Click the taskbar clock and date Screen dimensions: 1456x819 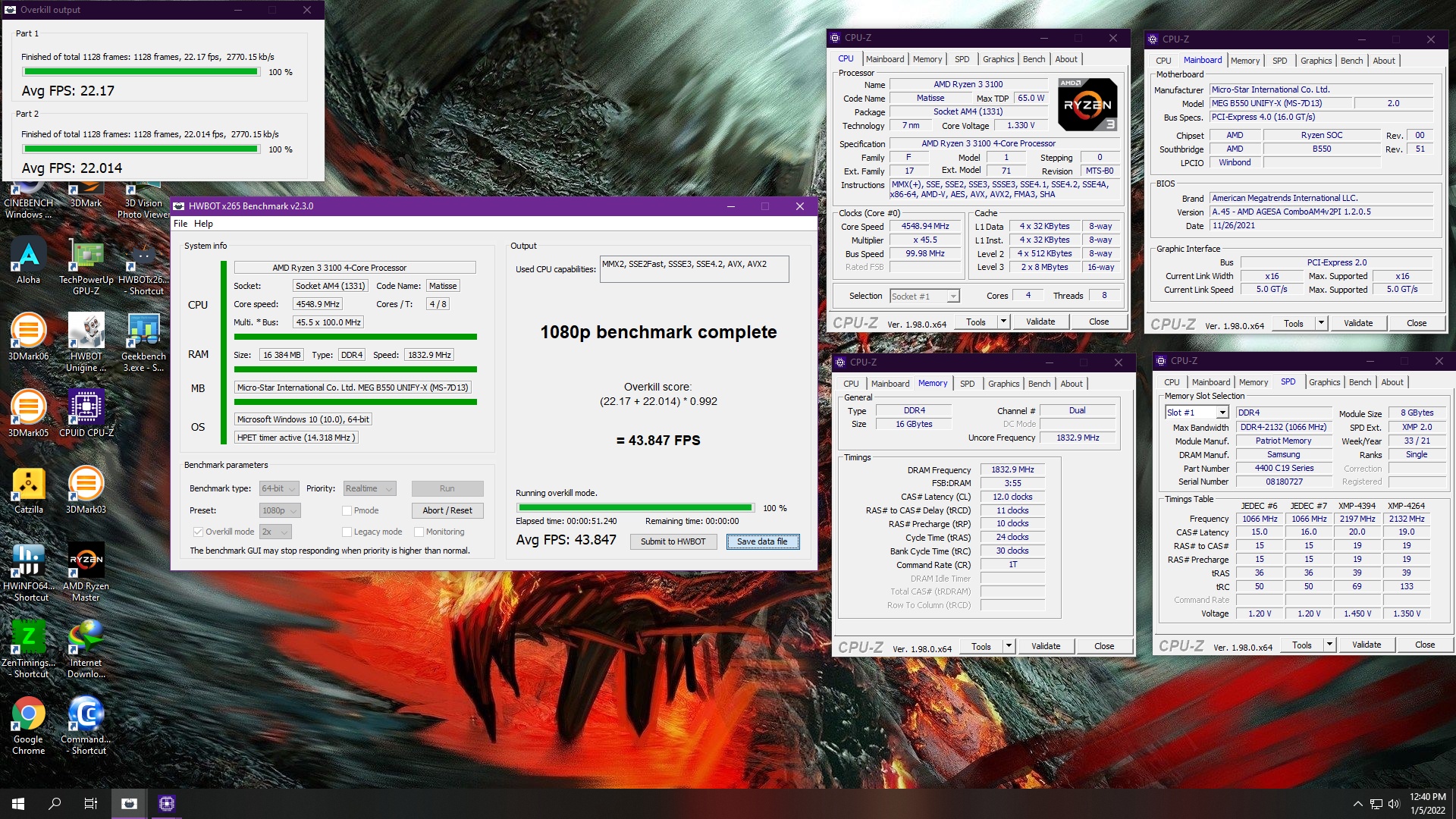coord(1427,804)
